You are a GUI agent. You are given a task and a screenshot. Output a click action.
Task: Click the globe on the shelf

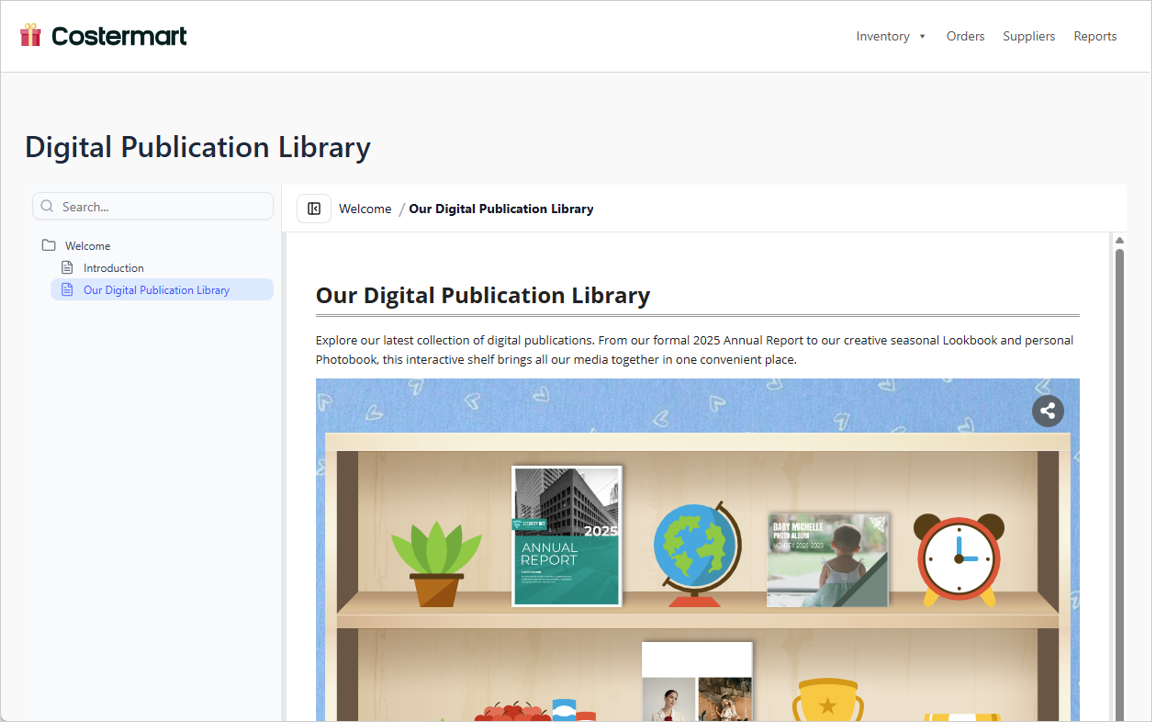point(697,553)
